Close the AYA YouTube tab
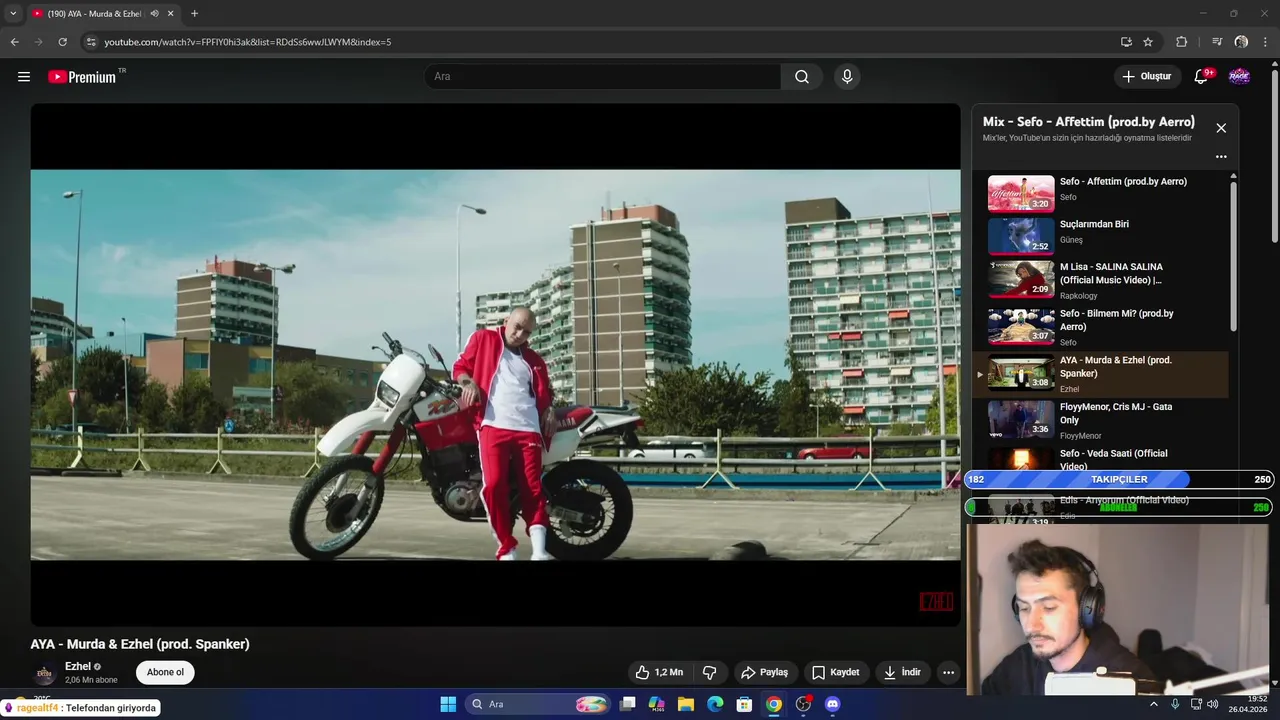 click(x=170, y=14)
